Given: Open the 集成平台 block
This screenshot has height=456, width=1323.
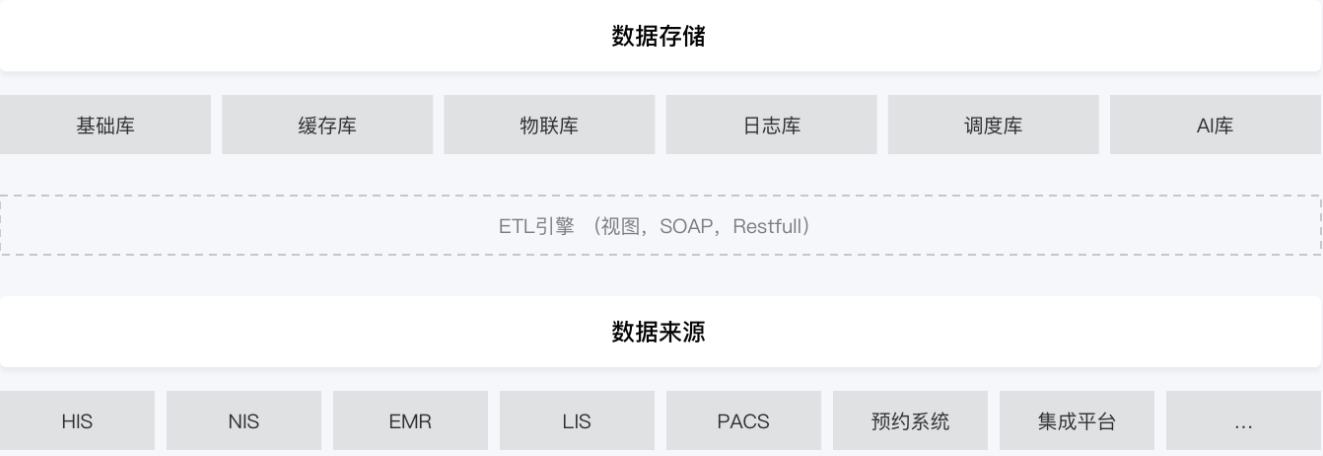Looking at the screenshot, I should (x=1076, y=421).
